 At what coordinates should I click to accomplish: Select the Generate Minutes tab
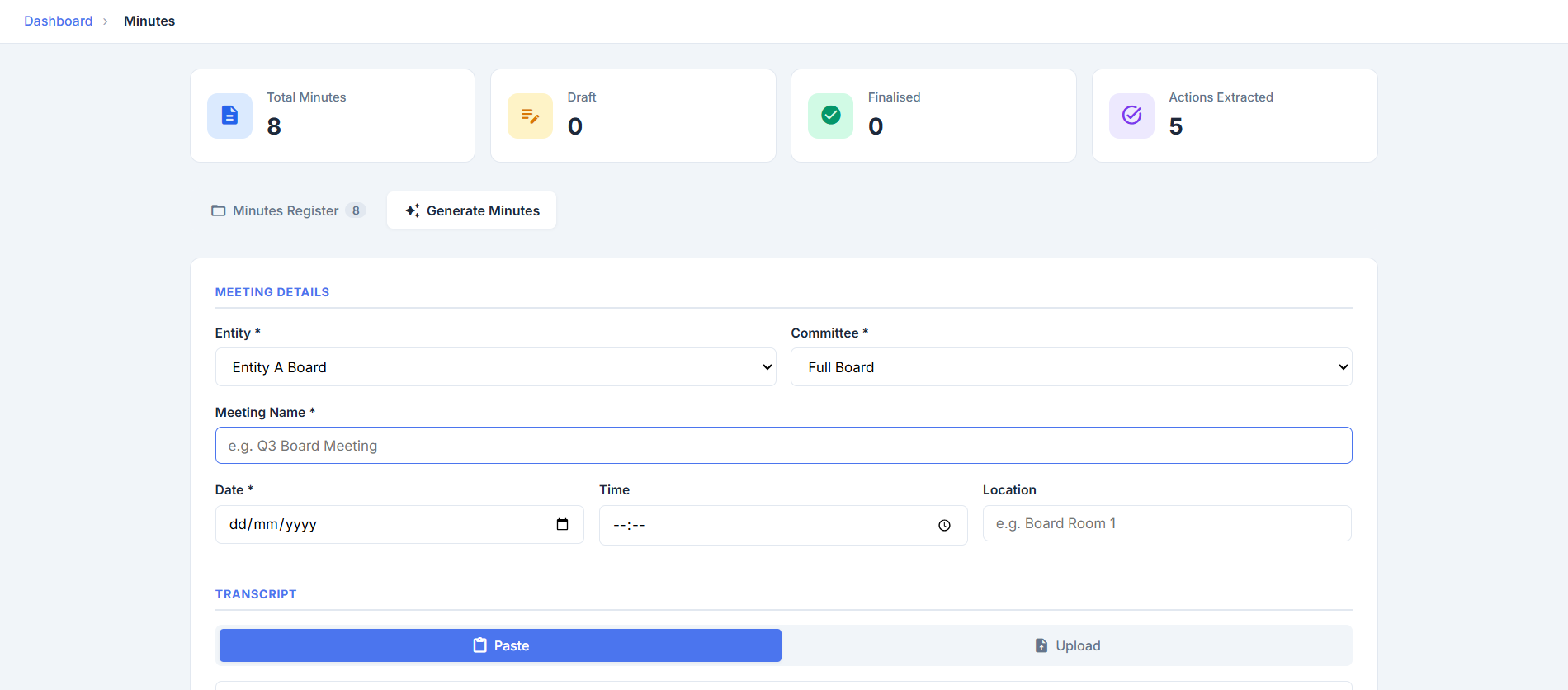pos(471,210)
